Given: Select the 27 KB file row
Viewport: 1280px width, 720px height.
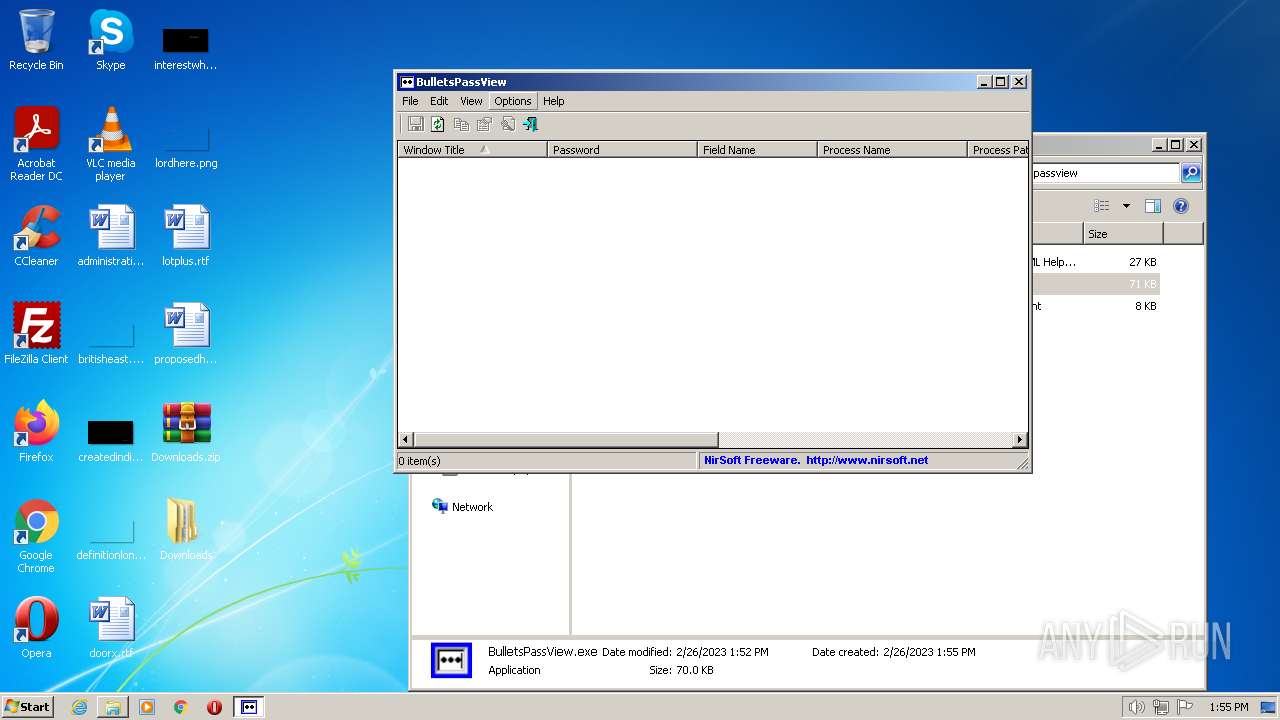Looking at the screenshot, I should (1095, 262).
